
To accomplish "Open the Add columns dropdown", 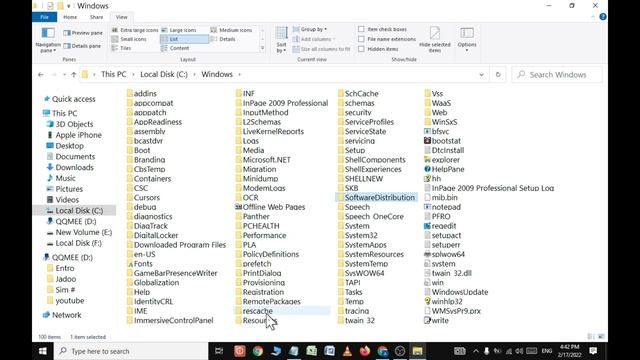I will [314, 39].
